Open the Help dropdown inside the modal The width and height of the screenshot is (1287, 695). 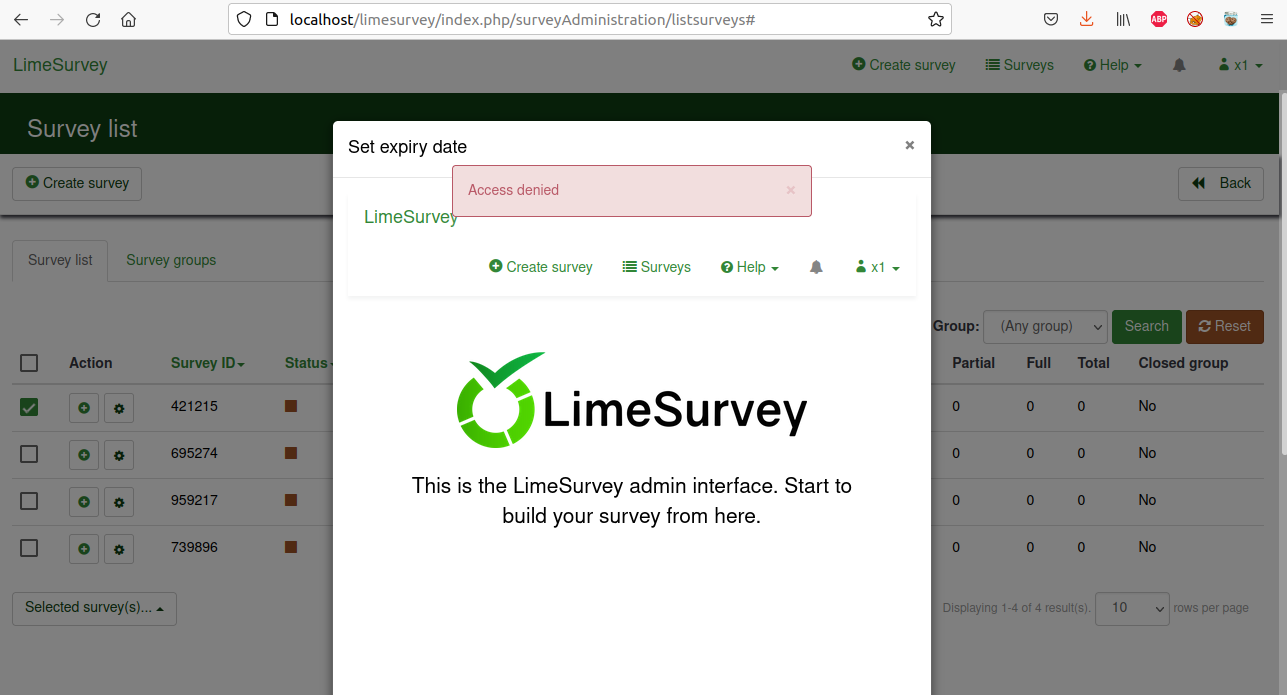coord(750,267)
